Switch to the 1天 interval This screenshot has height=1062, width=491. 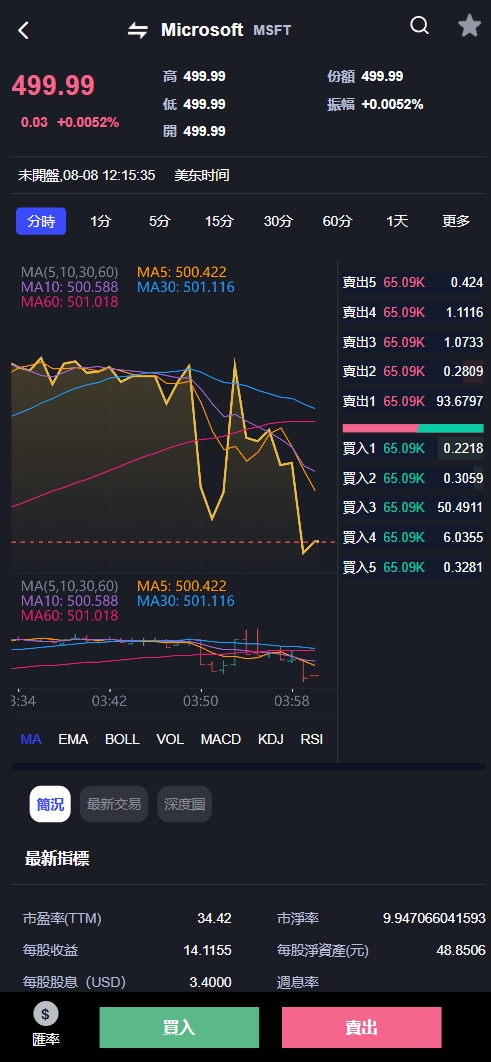(x=397, y=221)
